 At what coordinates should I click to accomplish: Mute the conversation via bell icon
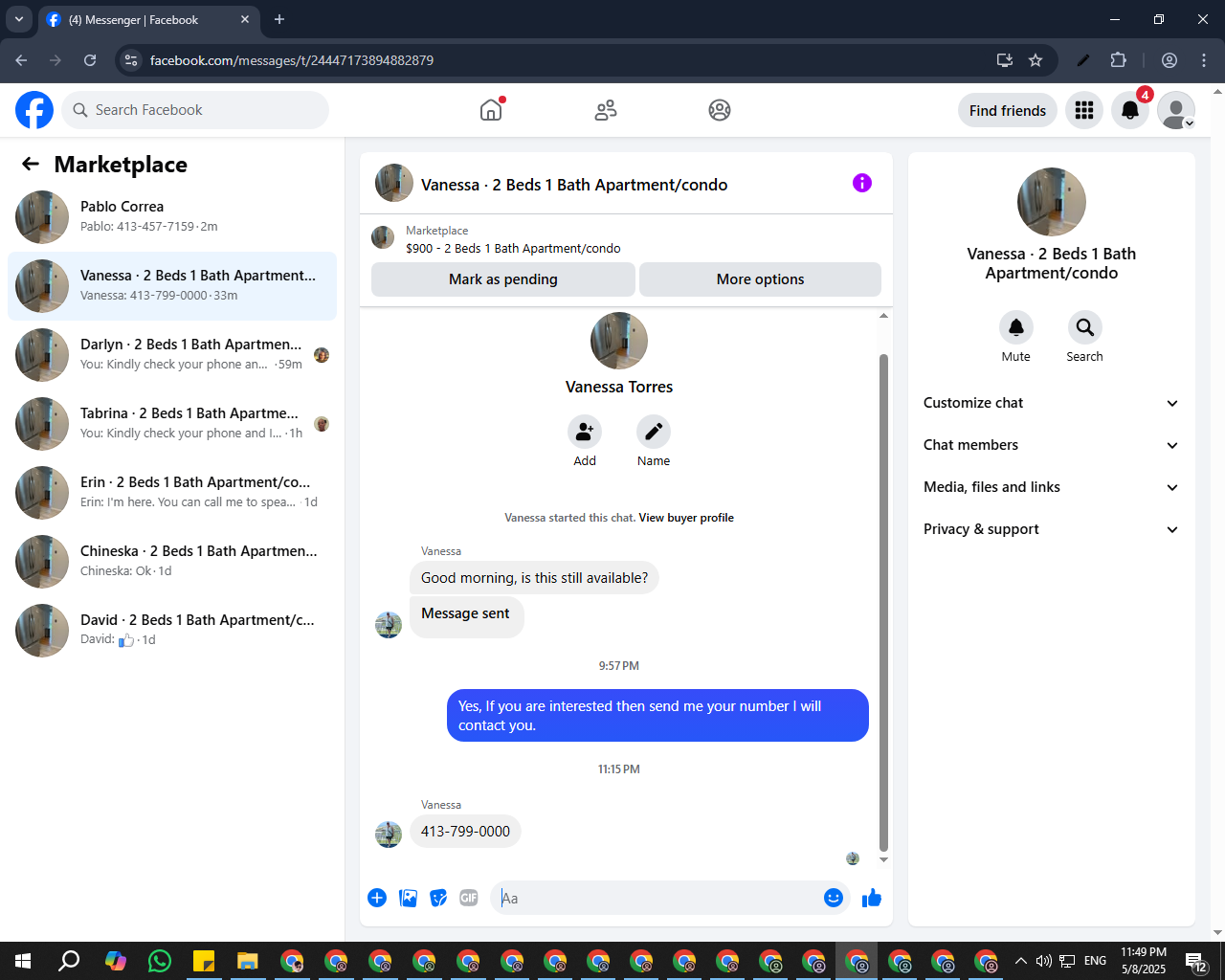point(1016,327)
